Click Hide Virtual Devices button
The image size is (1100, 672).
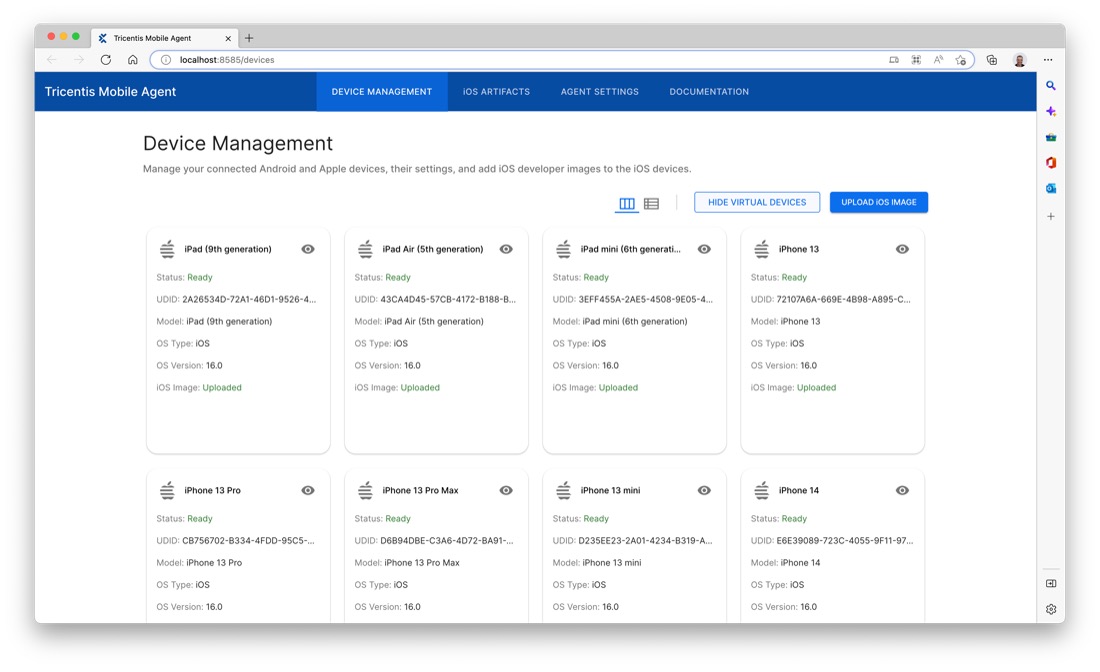pyautogui.click(x=757, y=202)
